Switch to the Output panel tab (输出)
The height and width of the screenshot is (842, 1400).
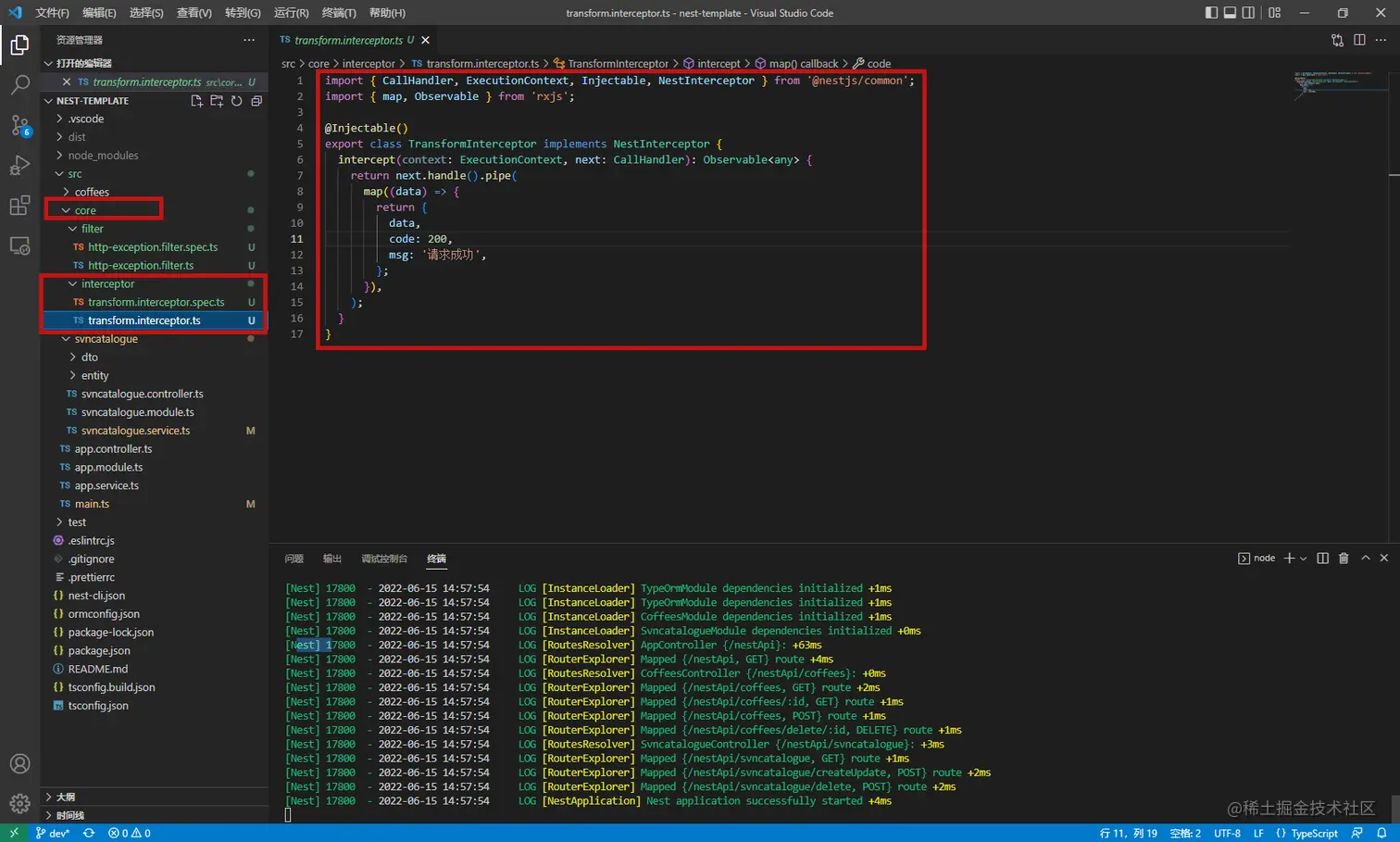pos(332,559)
